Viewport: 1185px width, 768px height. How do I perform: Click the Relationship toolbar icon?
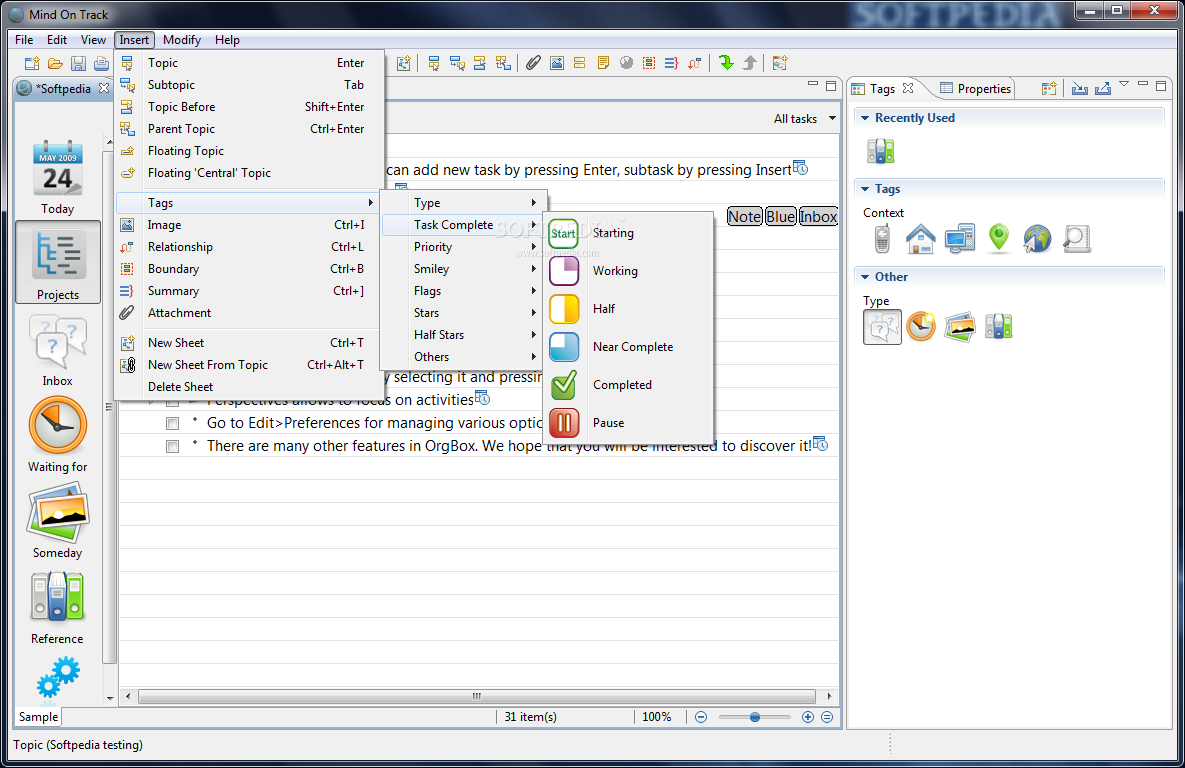tap(695, 63)
